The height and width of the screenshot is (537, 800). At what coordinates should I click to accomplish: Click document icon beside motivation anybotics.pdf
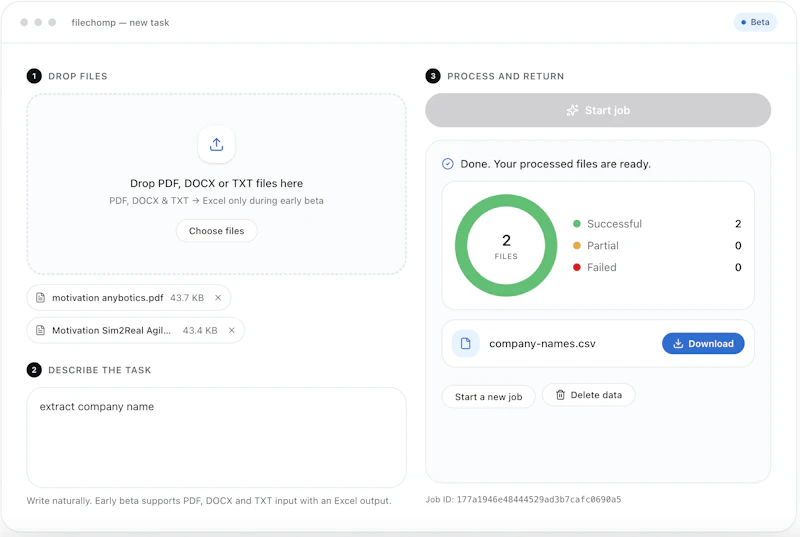pos(40,297)
